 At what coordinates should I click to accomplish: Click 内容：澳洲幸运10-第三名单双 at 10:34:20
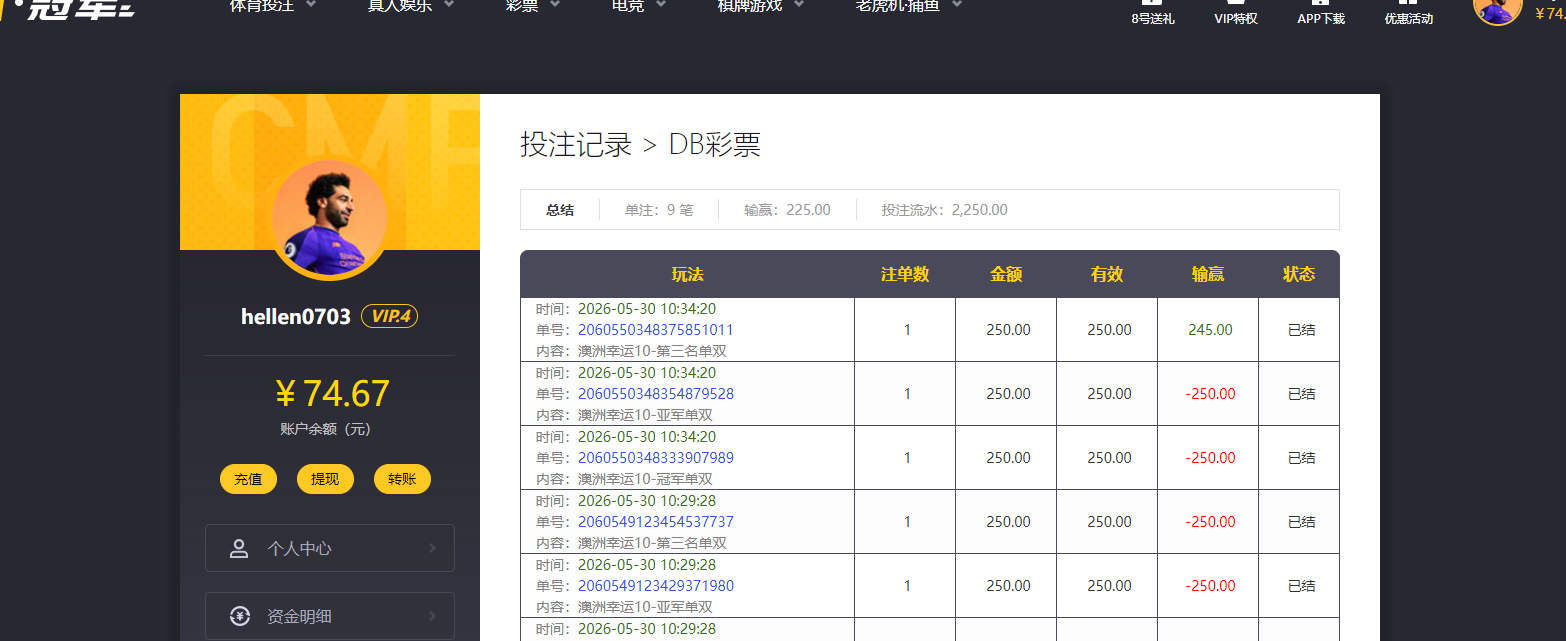[x=631, y=351]
